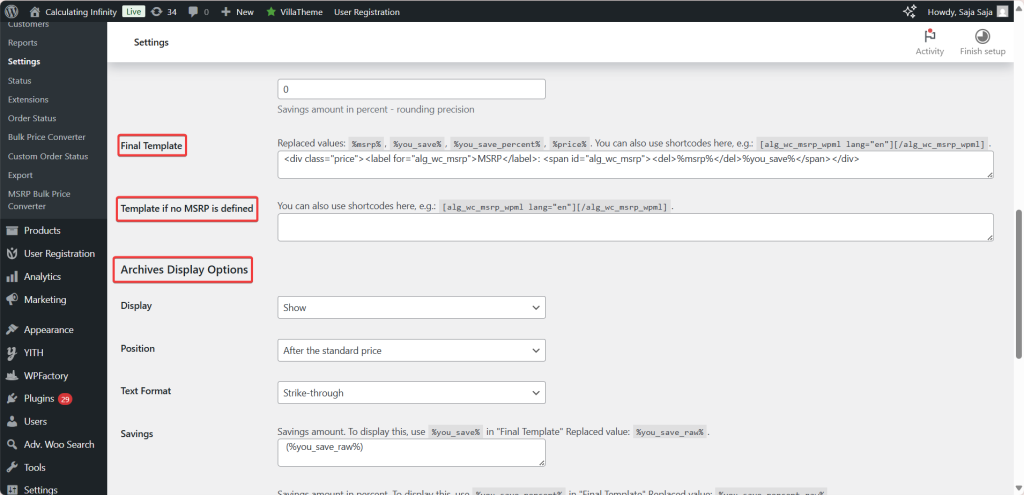
Task: Click the WordPress logo icon
Action: pyautogui.click(x=13, y=12)
